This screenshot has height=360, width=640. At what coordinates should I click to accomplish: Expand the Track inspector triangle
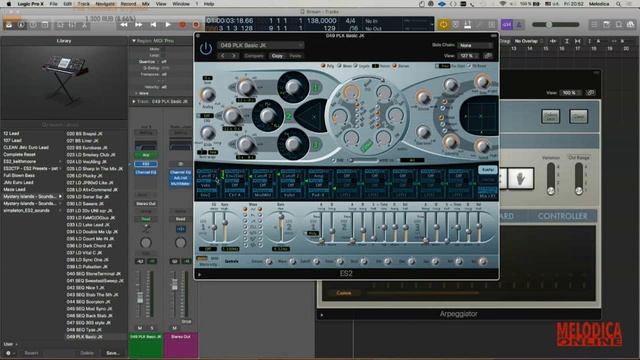point(133,101)
